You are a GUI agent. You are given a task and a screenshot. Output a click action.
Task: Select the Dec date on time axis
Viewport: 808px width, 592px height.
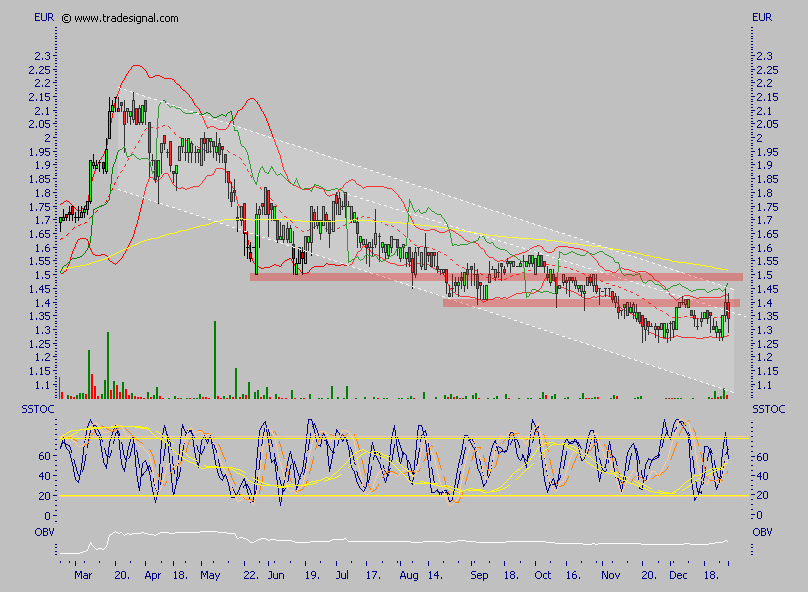(x=679, y=577)
